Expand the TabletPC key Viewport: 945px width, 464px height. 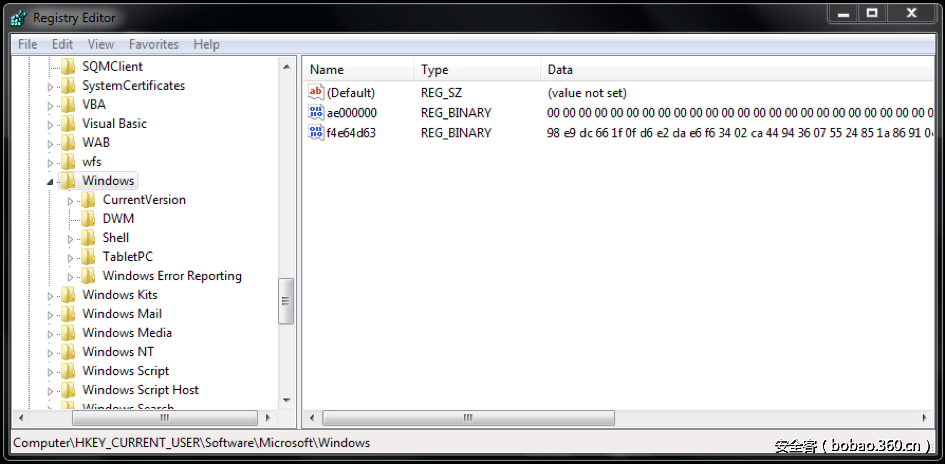click(71, 258)
